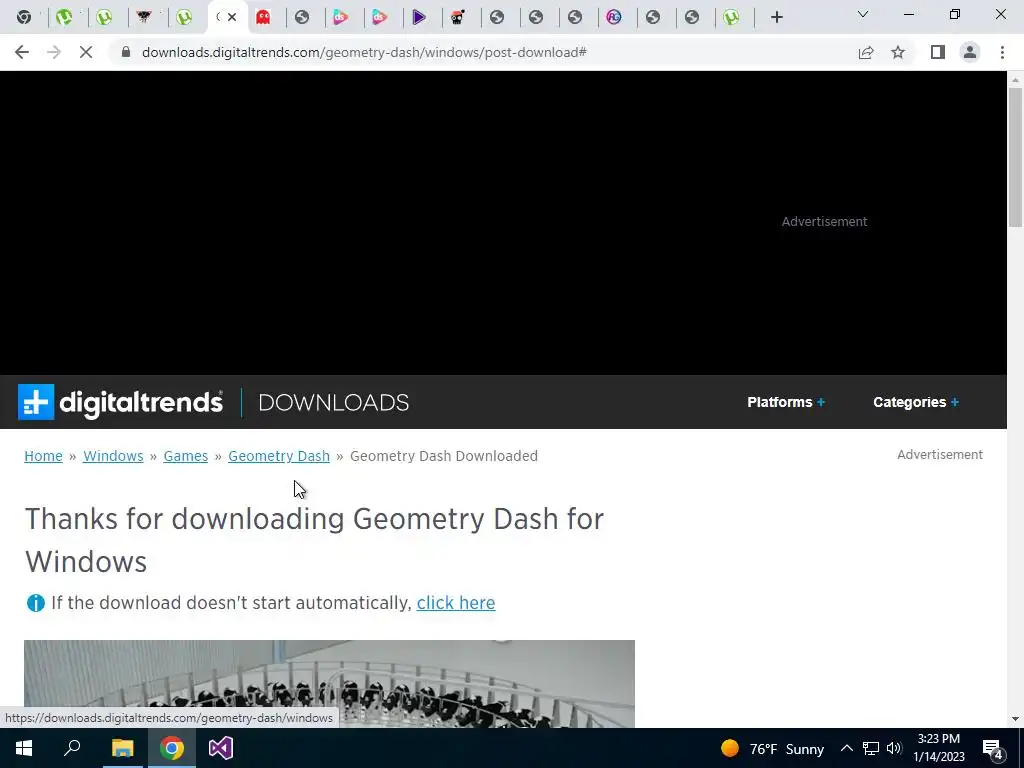Click the vertical scrollbar thumb
This screenshot has height=768, width=1024.
point(1016,157)
